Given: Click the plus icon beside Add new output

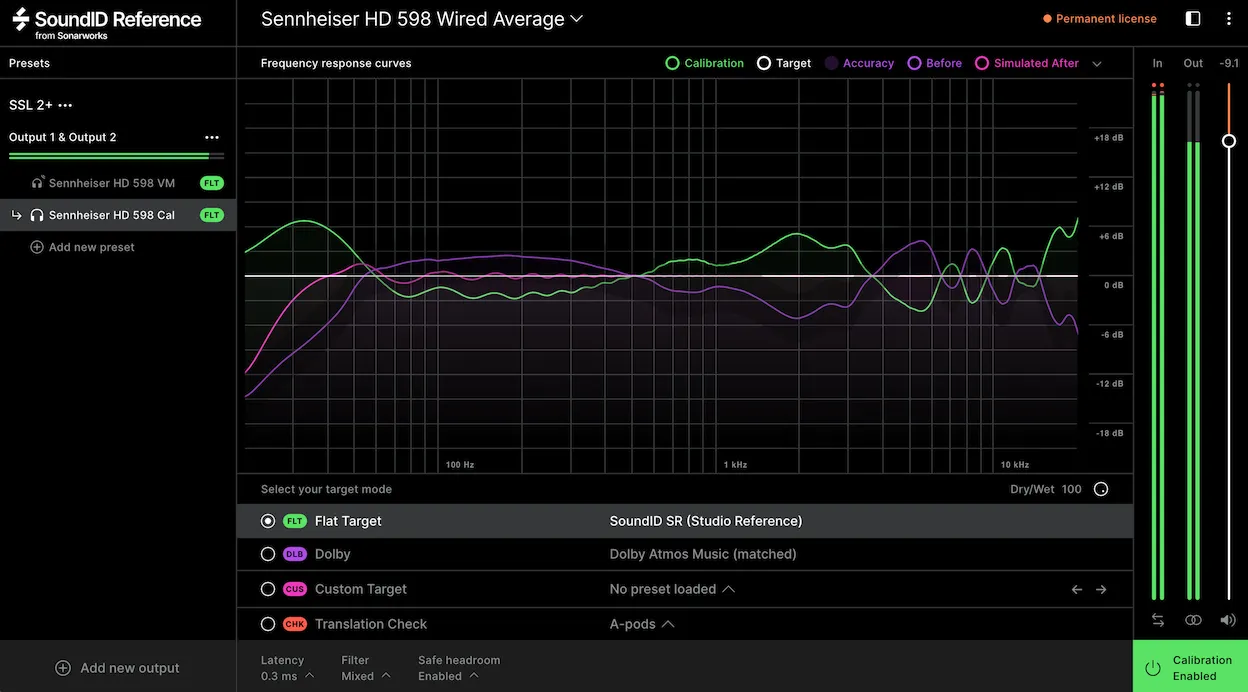Looking at the screenshot, I should pos(63,668).
